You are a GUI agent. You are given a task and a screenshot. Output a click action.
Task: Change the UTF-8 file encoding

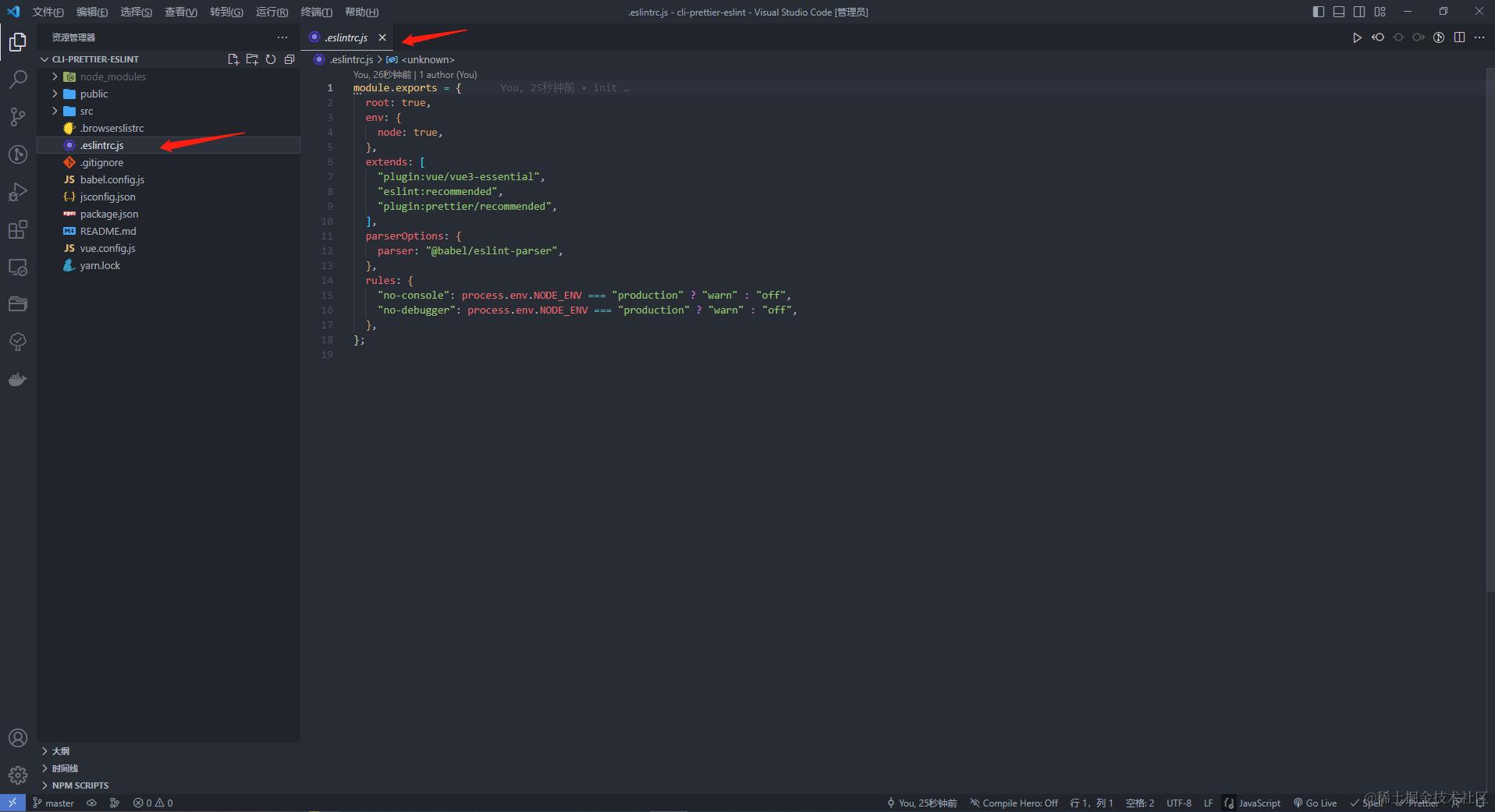click(1179, 803)
